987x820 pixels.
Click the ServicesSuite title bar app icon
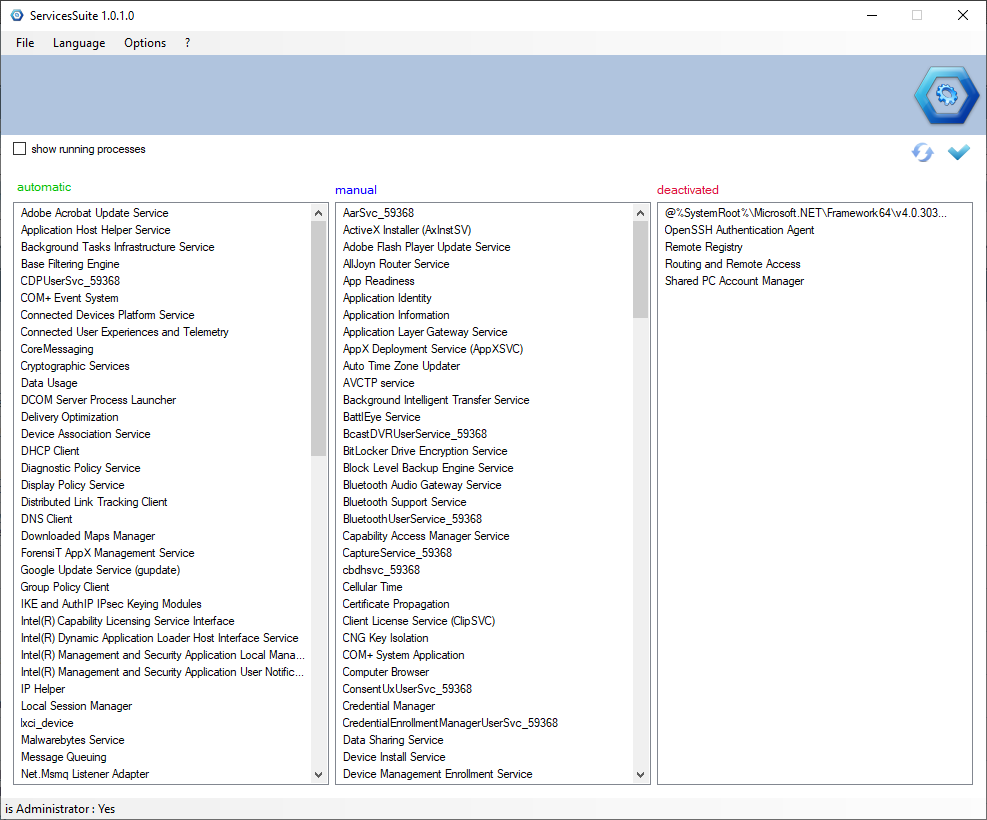click(x=17, y=15)
